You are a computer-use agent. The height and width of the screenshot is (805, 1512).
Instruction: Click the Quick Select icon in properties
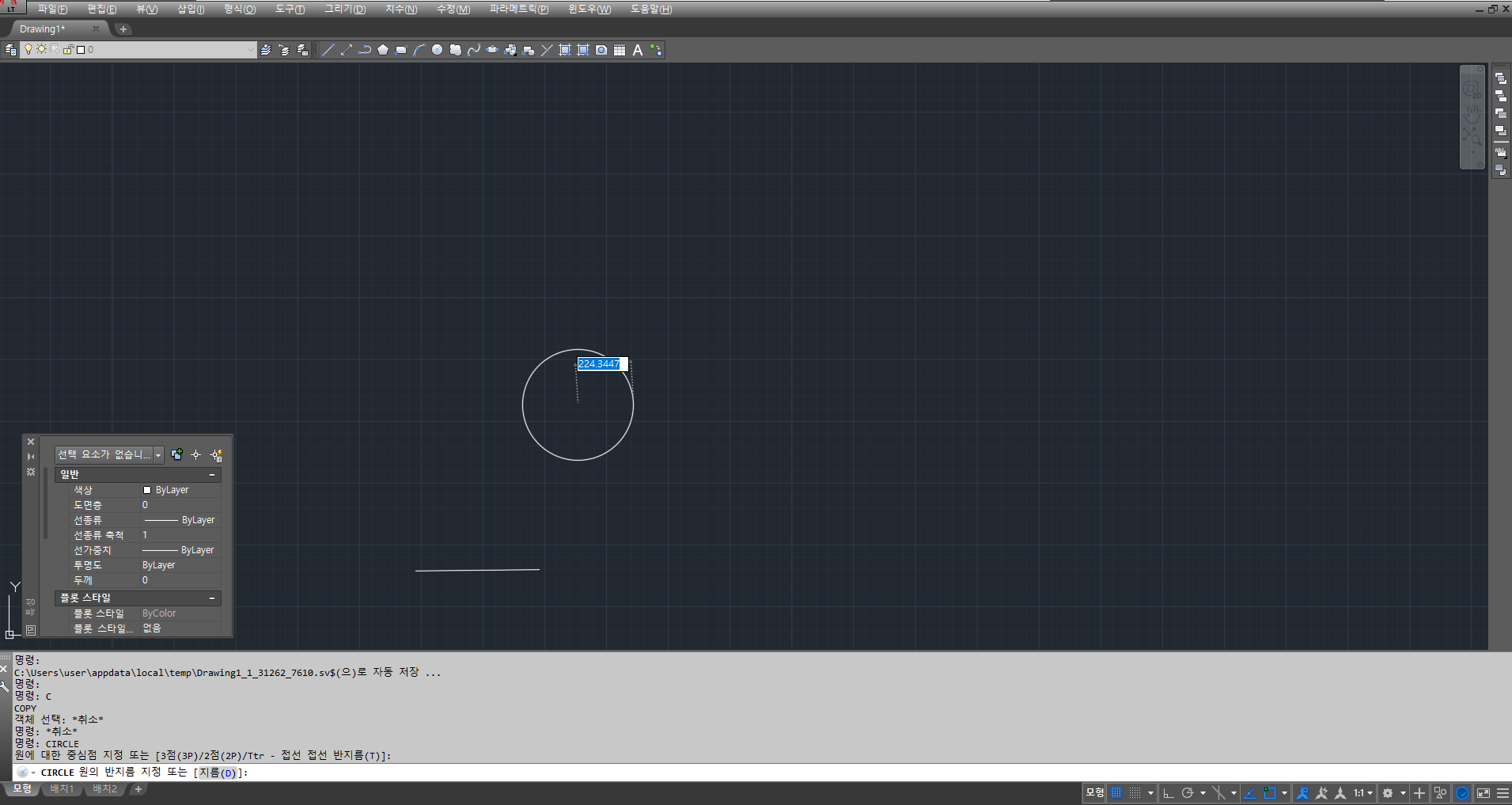click(216, 455)
